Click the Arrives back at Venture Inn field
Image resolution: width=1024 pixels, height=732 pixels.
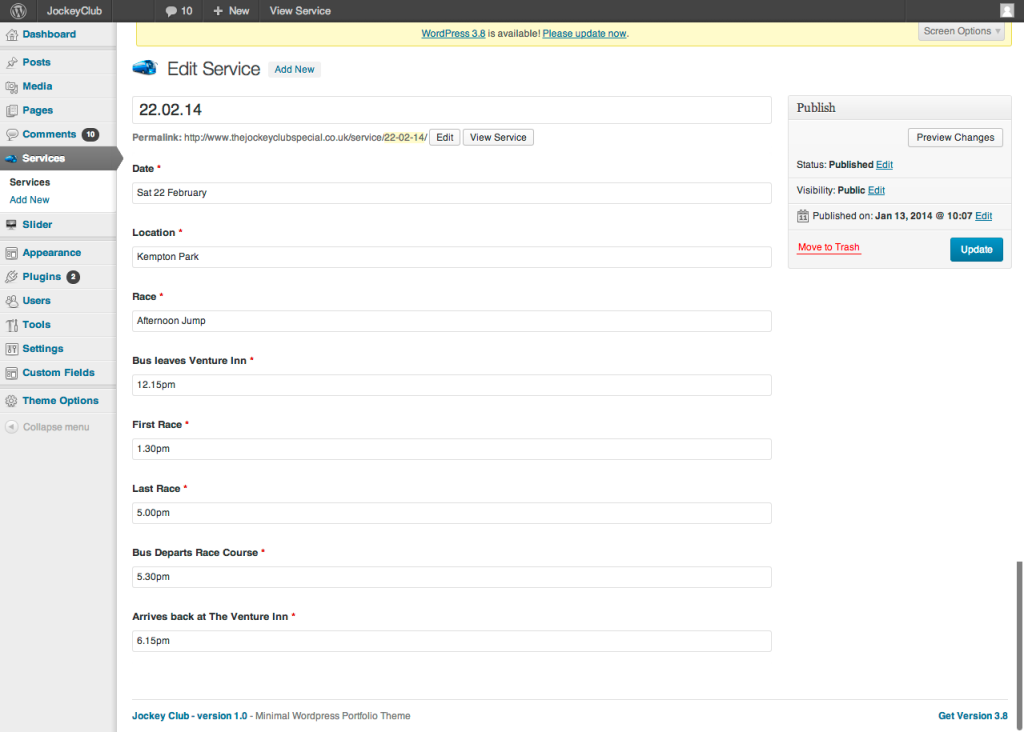(x=452, y=641)
